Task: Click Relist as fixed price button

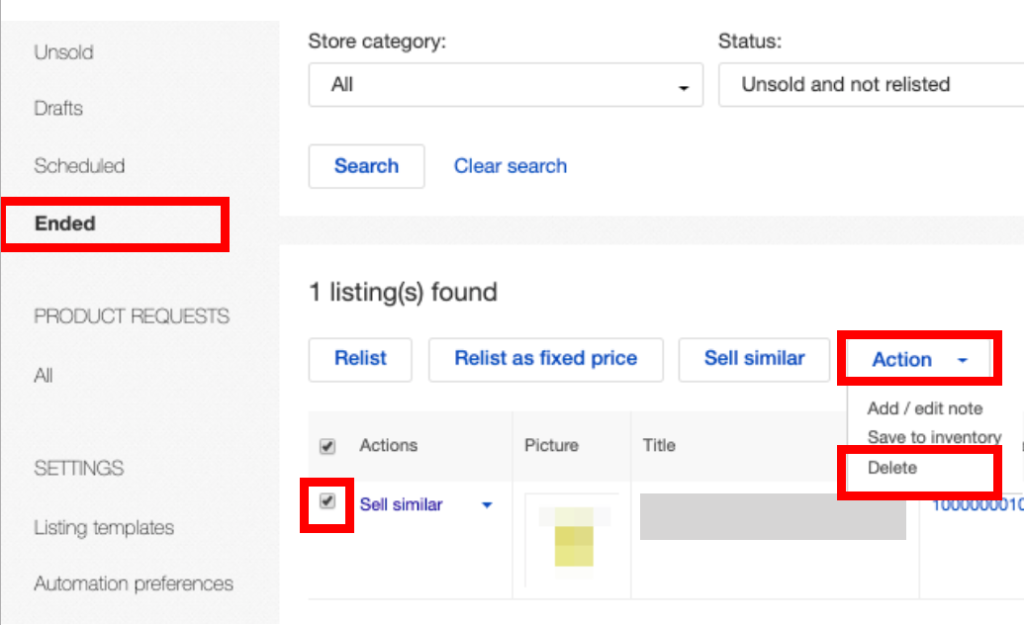Action: (545, 359)
